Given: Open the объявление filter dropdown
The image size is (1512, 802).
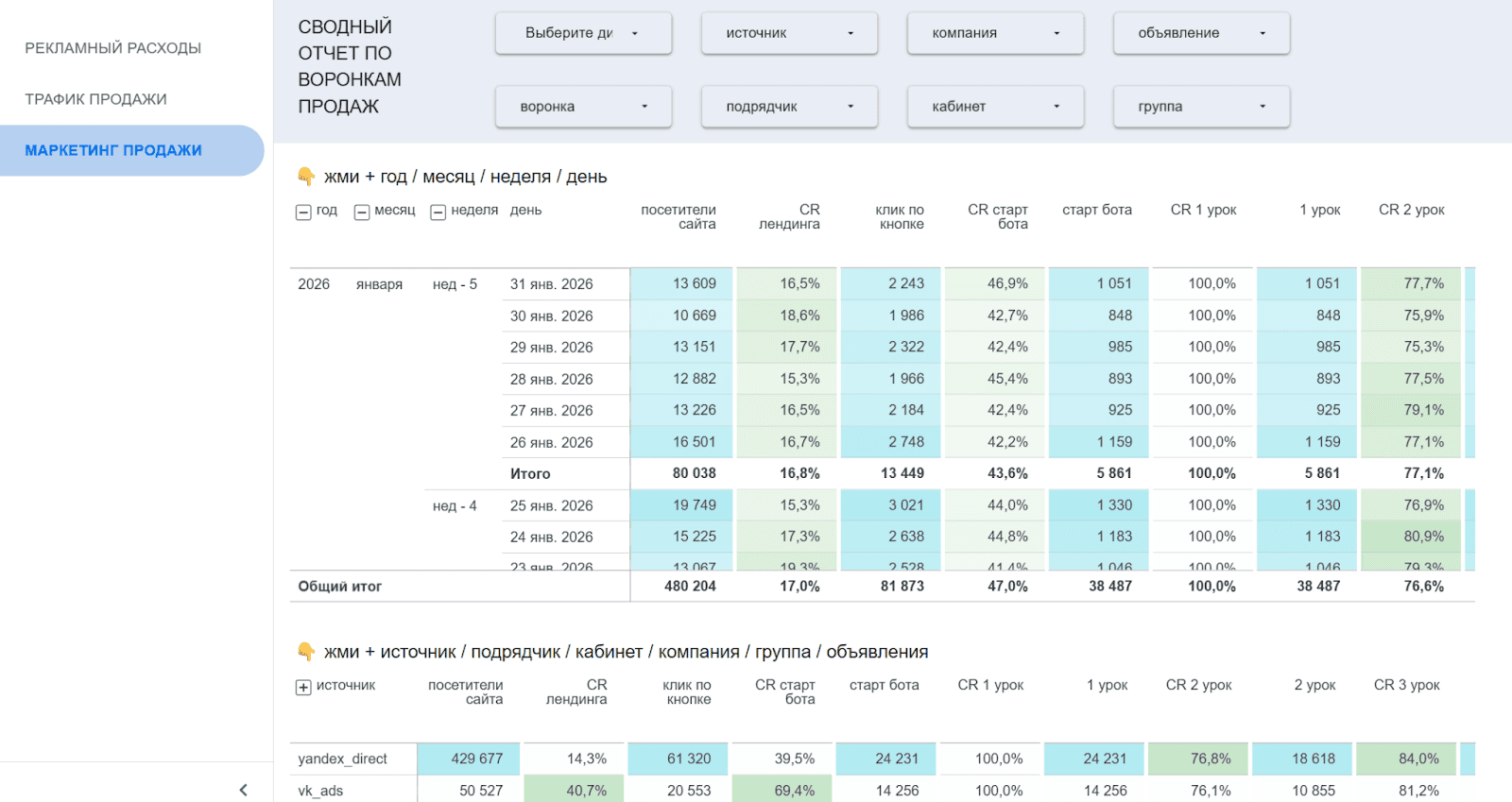Looking at the screenshot, I should tap(1201, 33).
